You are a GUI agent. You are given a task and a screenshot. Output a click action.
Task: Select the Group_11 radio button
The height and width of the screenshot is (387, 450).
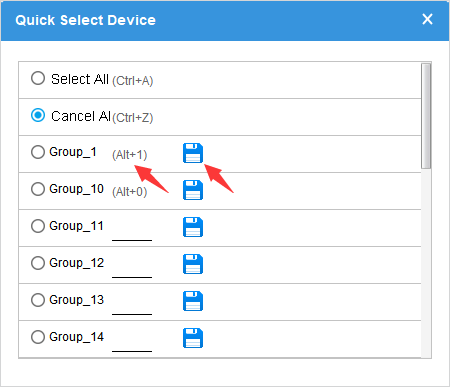coord(38,226)
